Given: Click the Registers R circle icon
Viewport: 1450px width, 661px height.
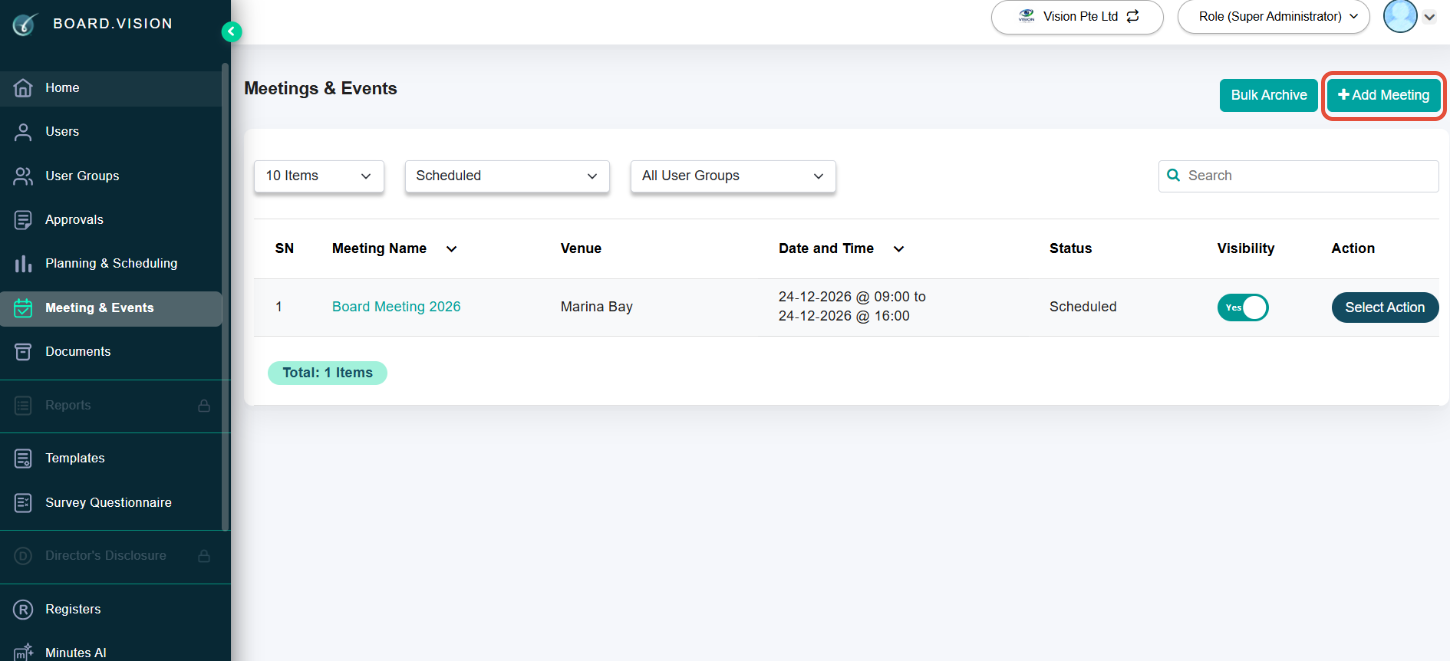Looking at the screenshot, I should coord(23,609).
